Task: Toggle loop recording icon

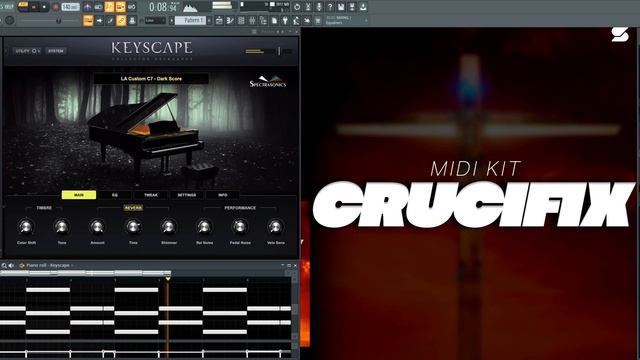Action: click(131, 7)
